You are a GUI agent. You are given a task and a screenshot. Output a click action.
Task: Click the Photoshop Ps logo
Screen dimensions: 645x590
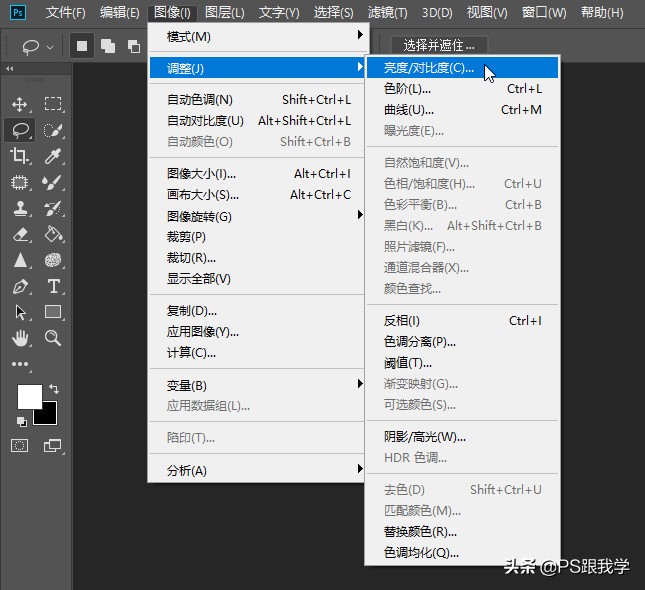tap(18, 12)
